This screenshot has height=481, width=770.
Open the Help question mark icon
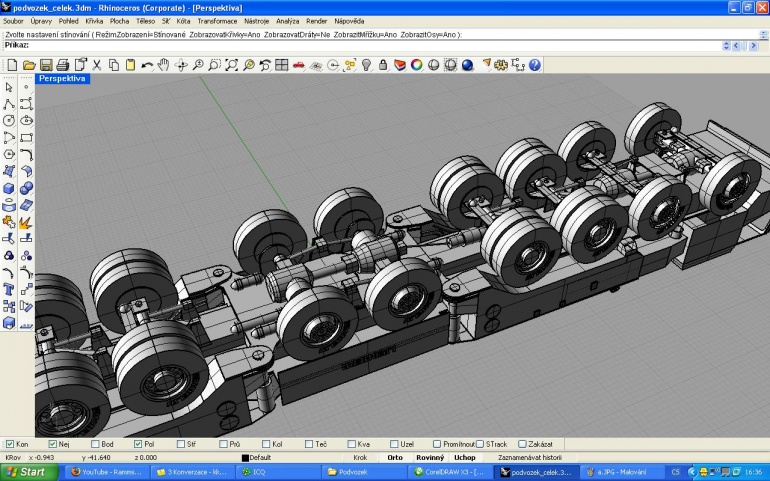click(x=535, y=65)
